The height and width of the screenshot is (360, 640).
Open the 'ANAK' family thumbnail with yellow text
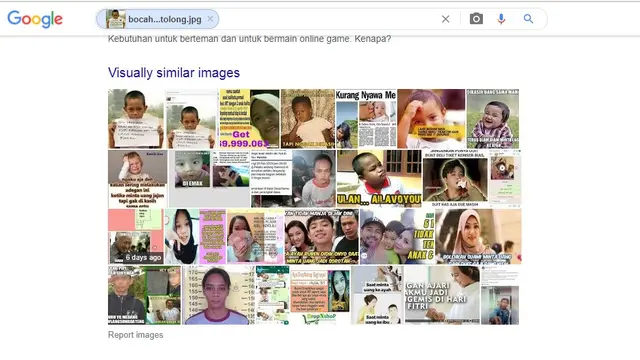pyautogui.click(x=397, y=237)
